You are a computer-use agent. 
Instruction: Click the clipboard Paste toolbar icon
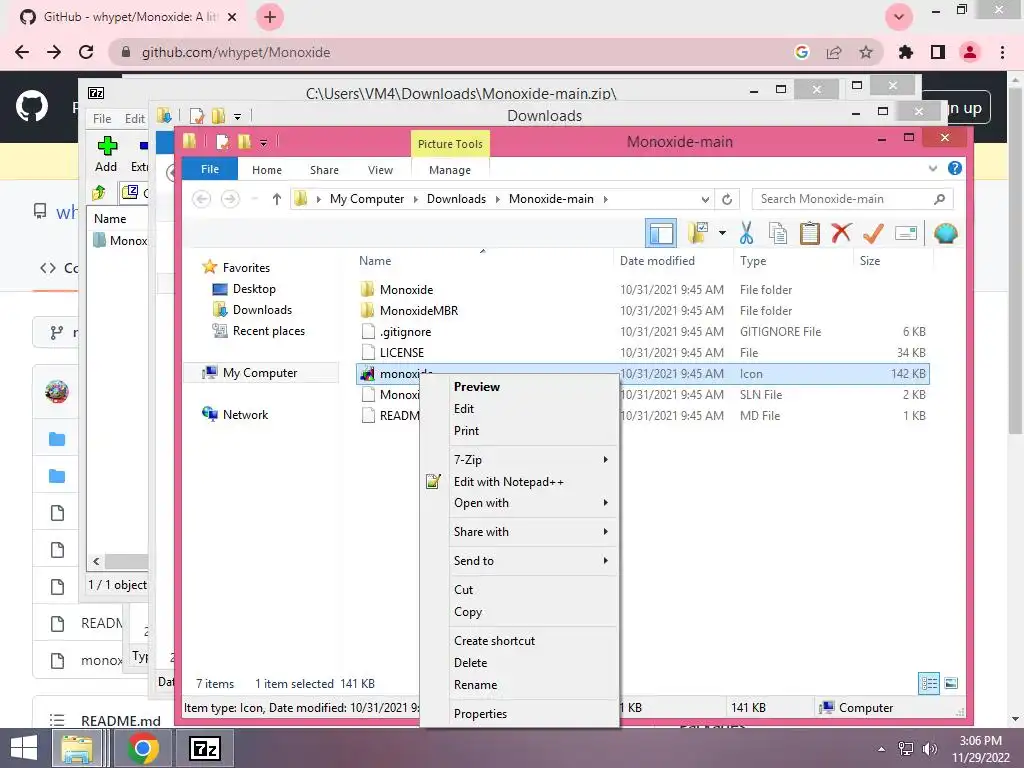[x=809, y=233]
